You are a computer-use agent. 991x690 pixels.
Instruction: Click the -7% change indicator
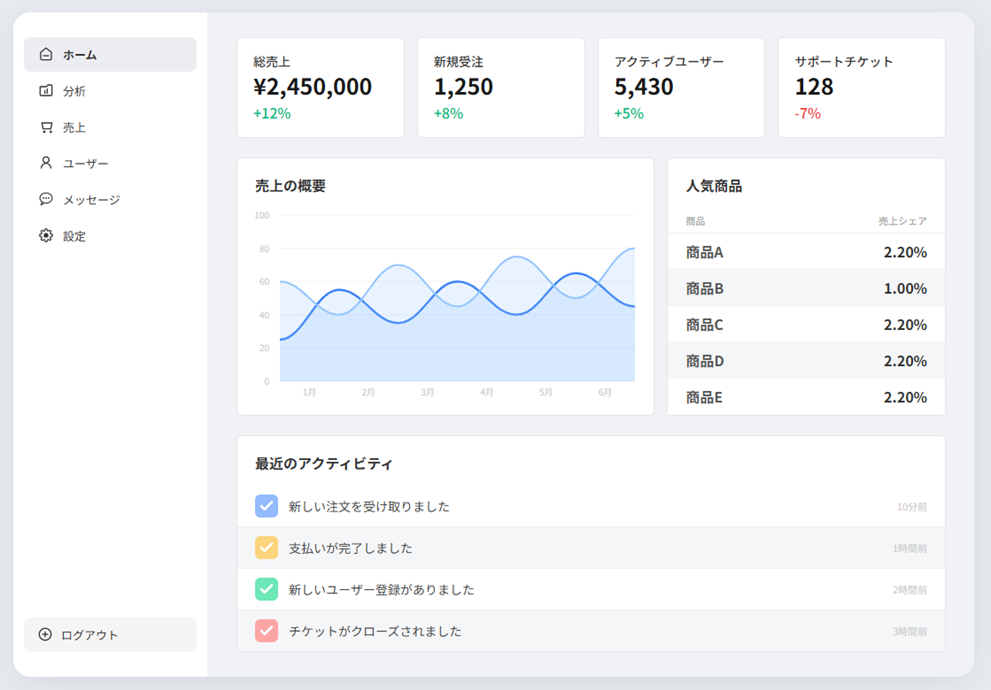coord(808,114)
